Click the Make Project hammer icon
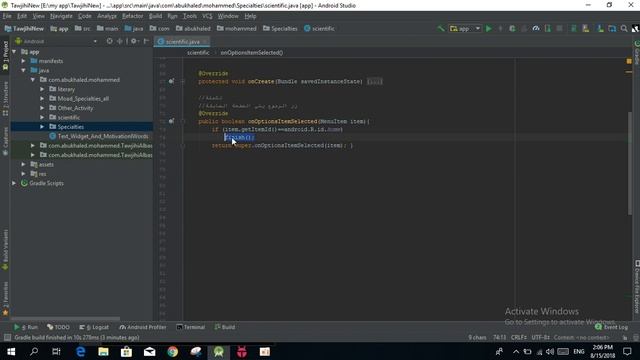This screenshot has width=640, height=360. click(x=441, y=29)
